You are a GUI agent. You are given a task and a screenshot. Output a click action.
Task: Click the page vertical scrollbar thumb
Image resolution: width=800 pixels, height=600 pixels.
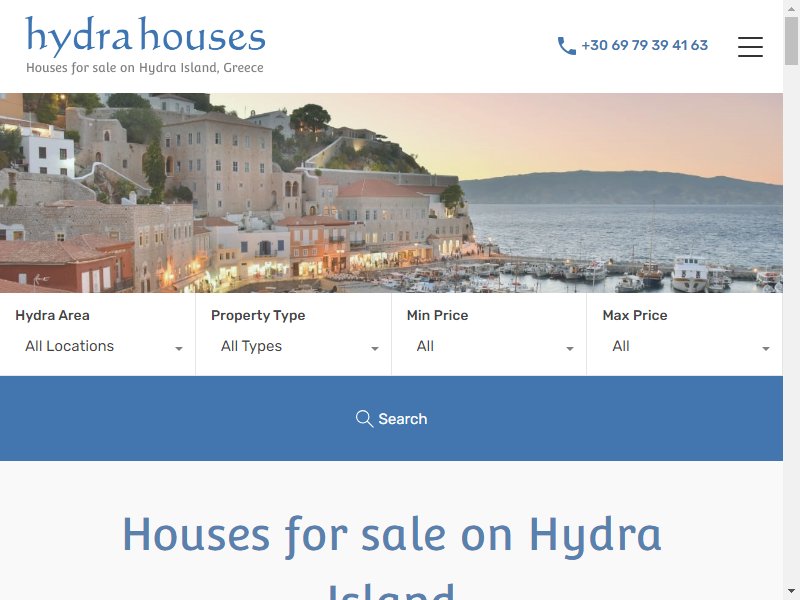coord(791,41)
